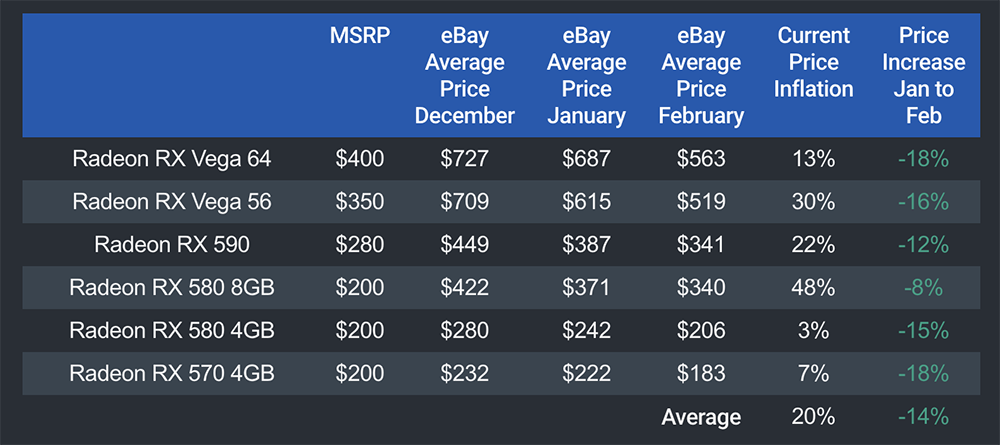Select the Radeon RX 570 4GB row label
The image size is (1000, 445).
pos(172,374)
